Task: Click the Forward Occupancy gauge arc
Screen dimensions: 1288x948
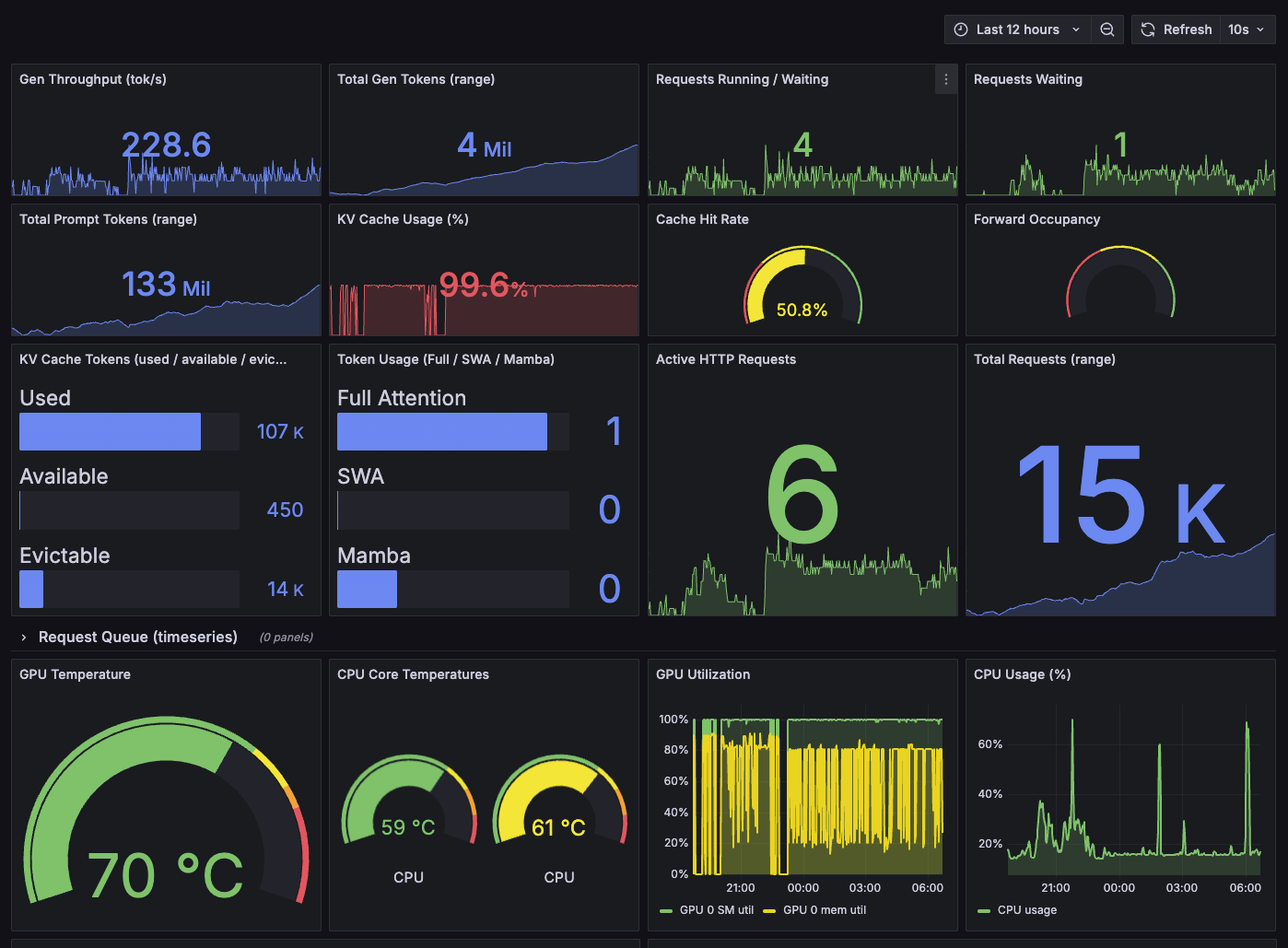Action: (x=1120, y=282)
